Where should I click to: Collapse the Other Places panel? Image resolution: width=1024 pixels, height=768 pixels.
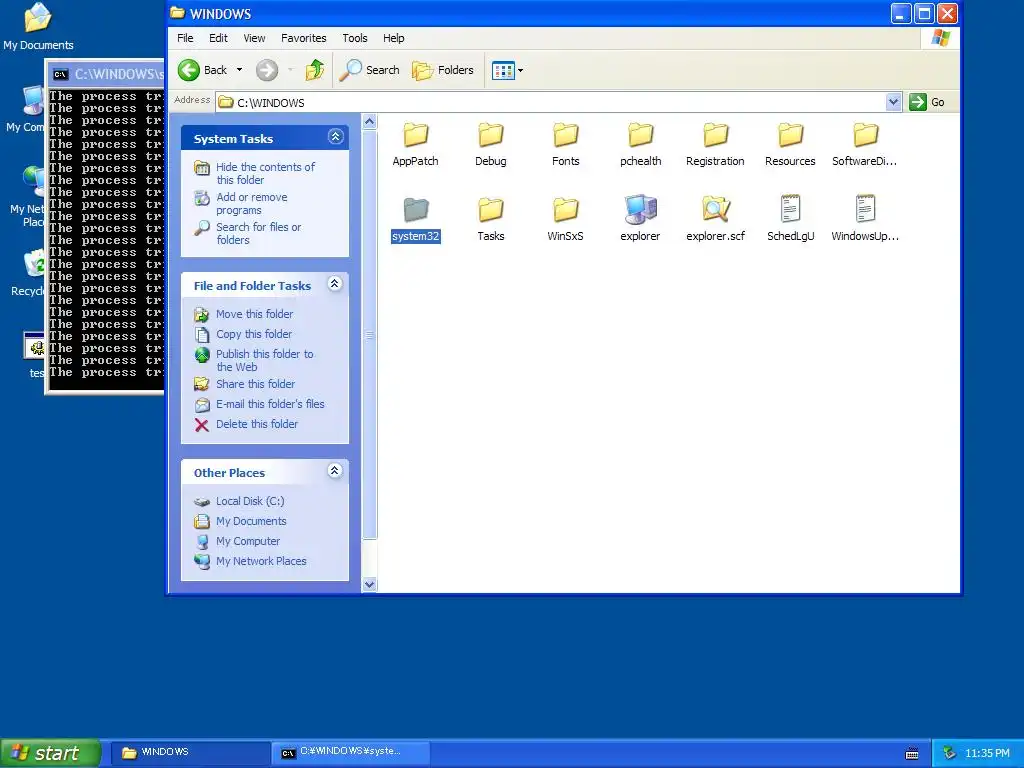coord(334,471)
